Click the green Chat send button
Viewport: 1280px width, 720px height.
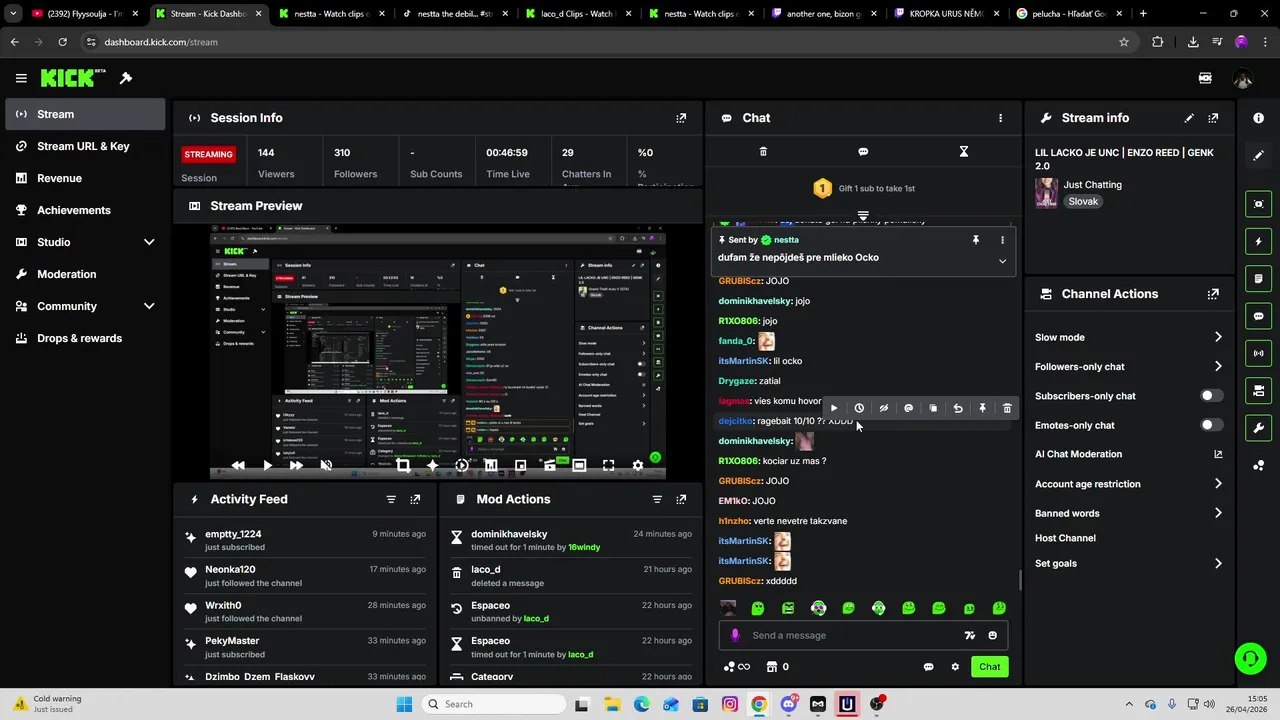pyautogui.click(x=989, y=667)
